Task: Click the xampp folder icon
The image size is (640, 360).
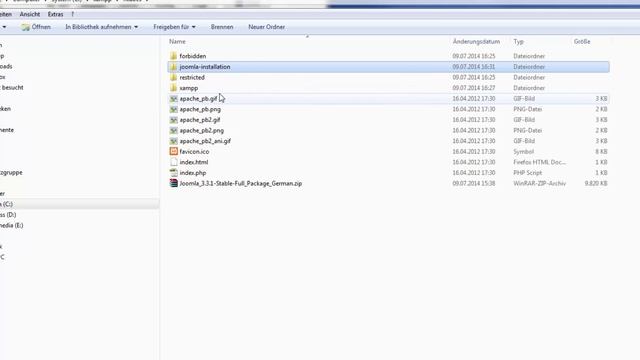Action: (x=173, y=88)
